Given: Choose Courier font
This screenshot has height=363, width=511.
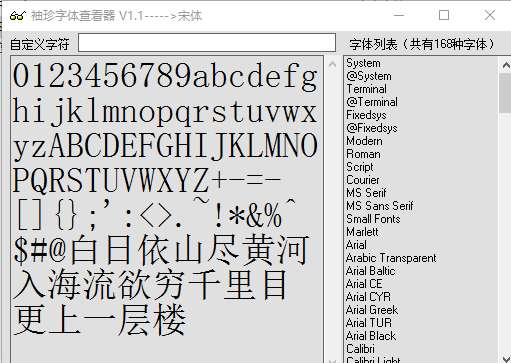Looking at the screenshot, I should click(x=363, y=180).
